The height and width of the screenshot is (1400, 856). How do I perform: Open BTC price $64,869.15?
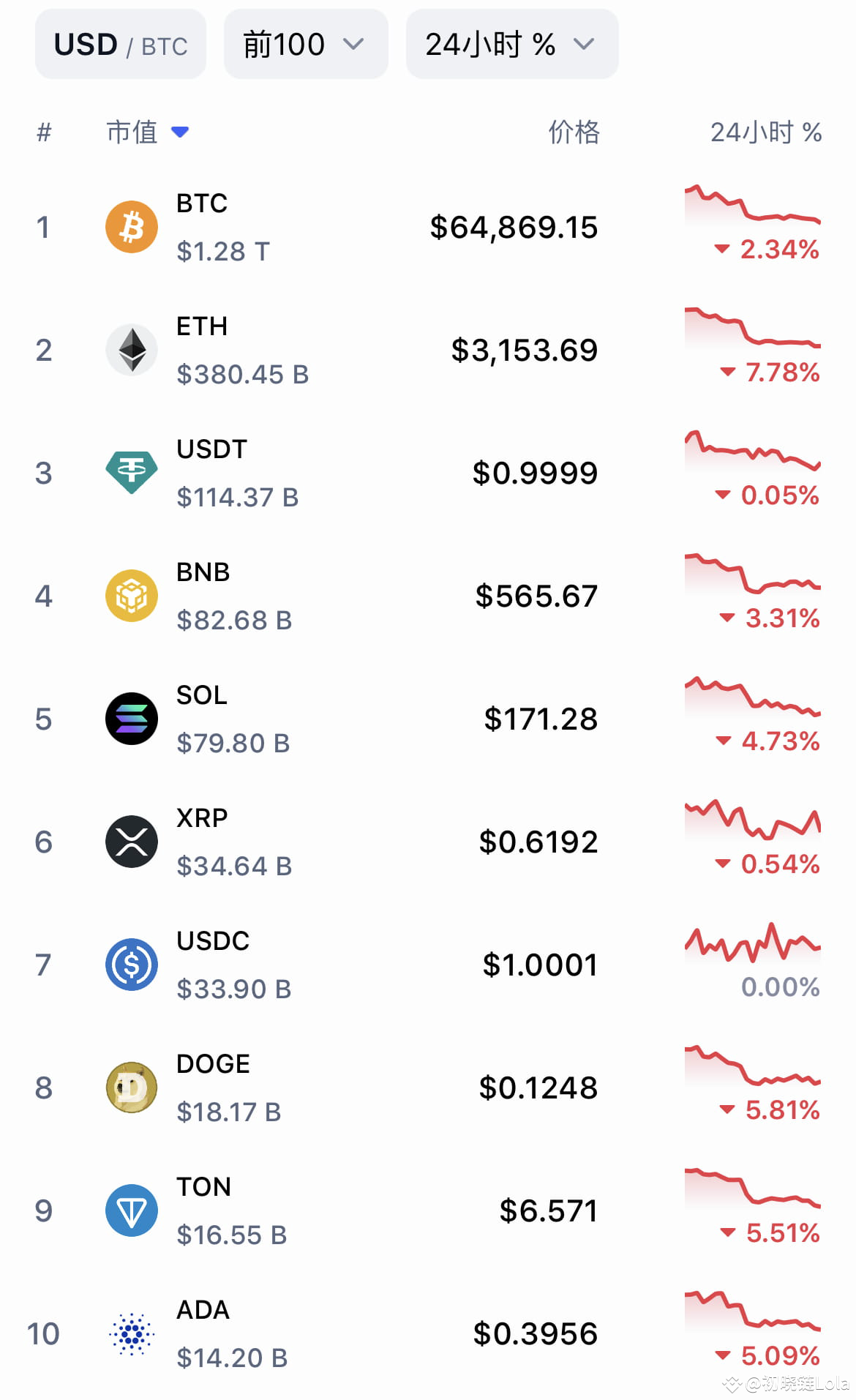pyautogui.click(x=514, y=228)
